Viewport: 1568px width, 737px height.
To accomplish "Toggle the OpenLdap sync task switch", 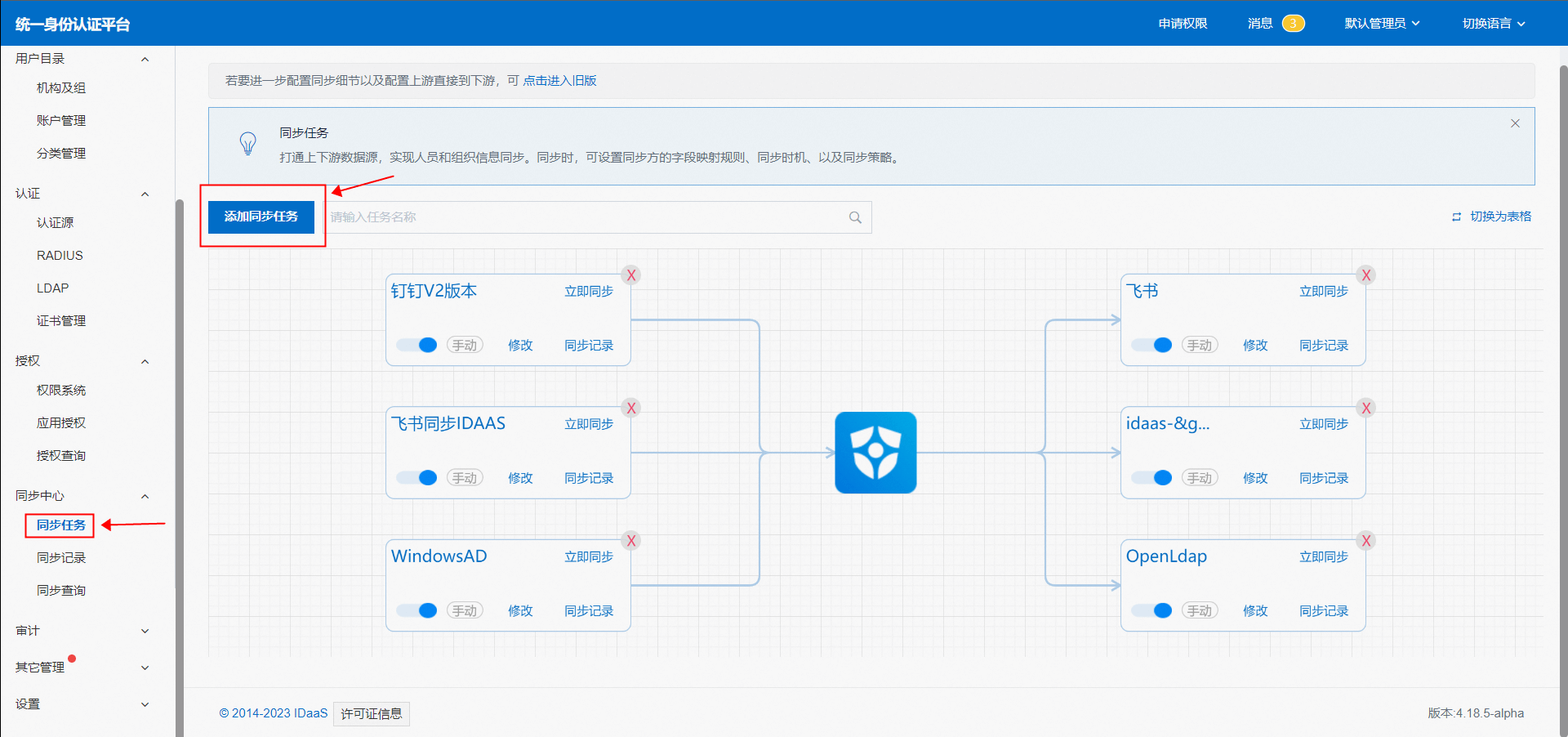I will click(1152, 610).
